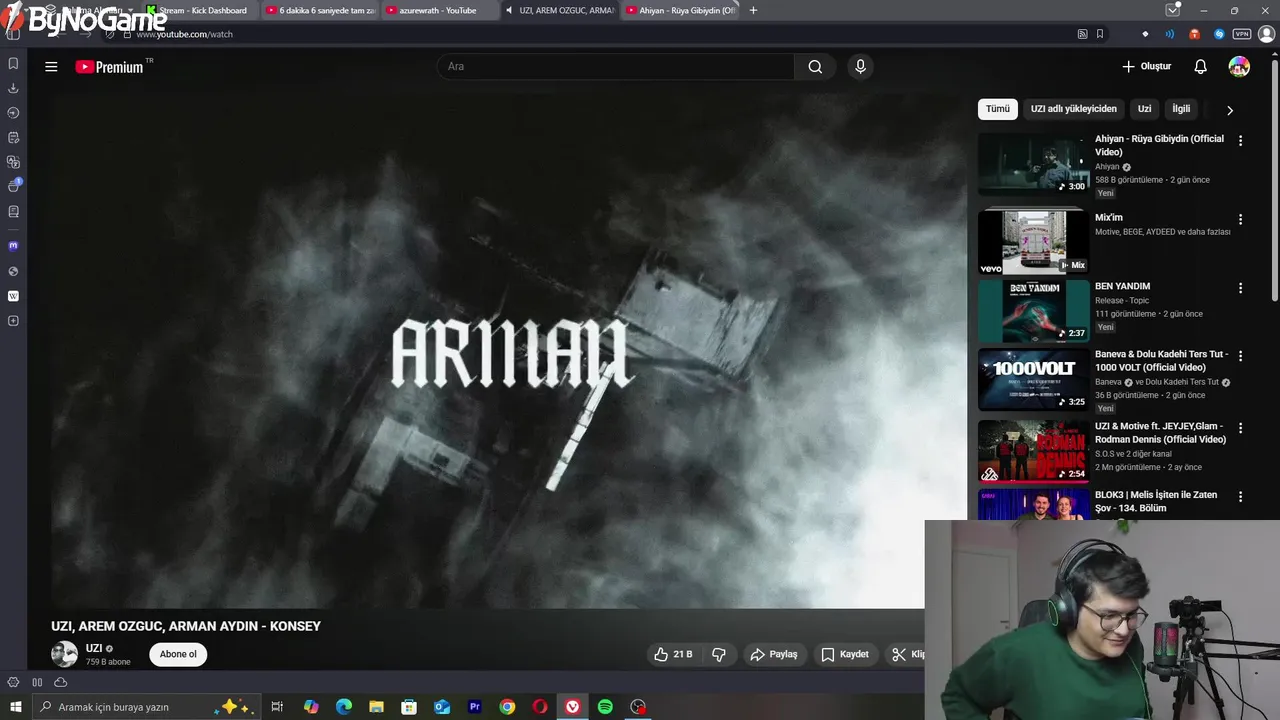Viewport: 1280px width, 720px height.
Task: Open Vivaldi notes panel icon
Action: (x=13, y=137)
